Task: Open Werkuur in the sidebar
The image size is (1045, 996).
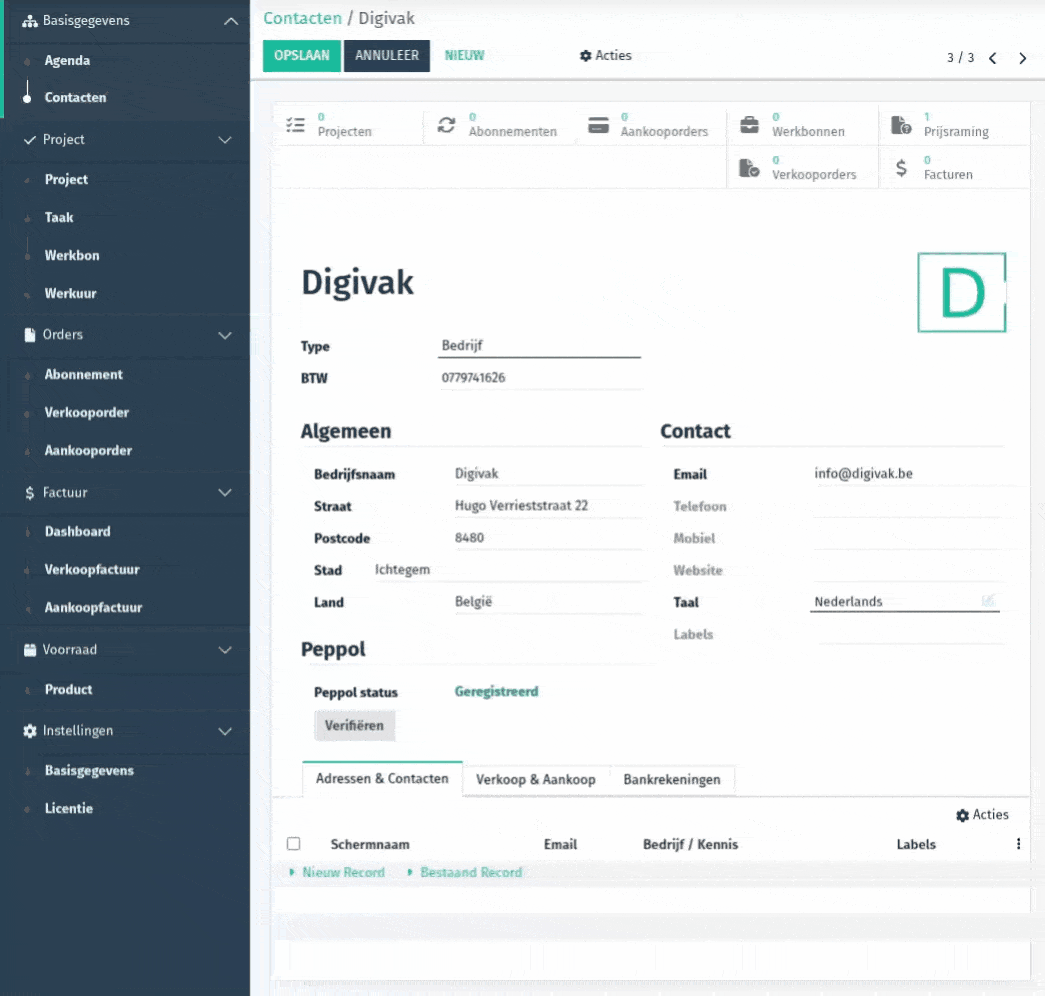Action: 71,293
